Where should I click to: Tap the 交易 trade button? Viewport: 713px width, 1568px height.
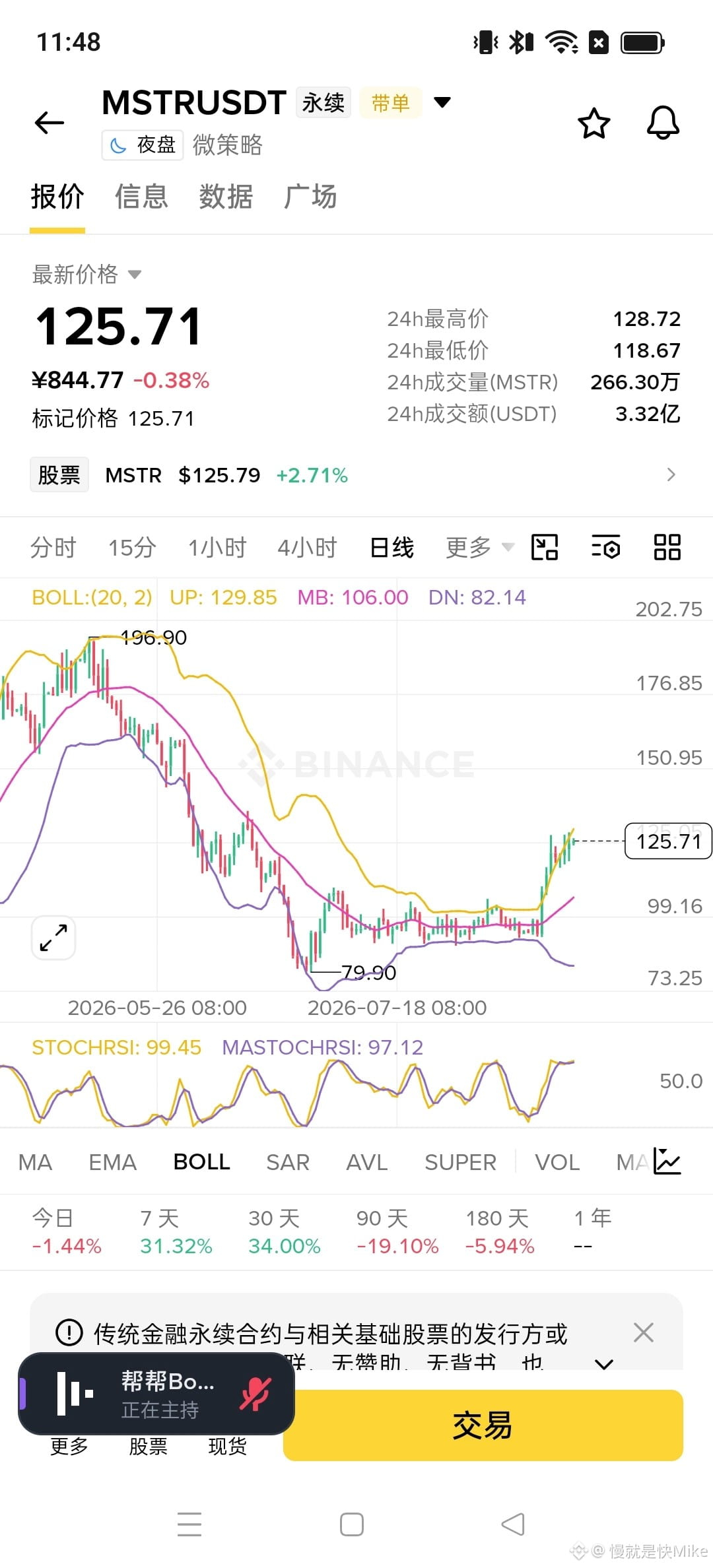483,1425
